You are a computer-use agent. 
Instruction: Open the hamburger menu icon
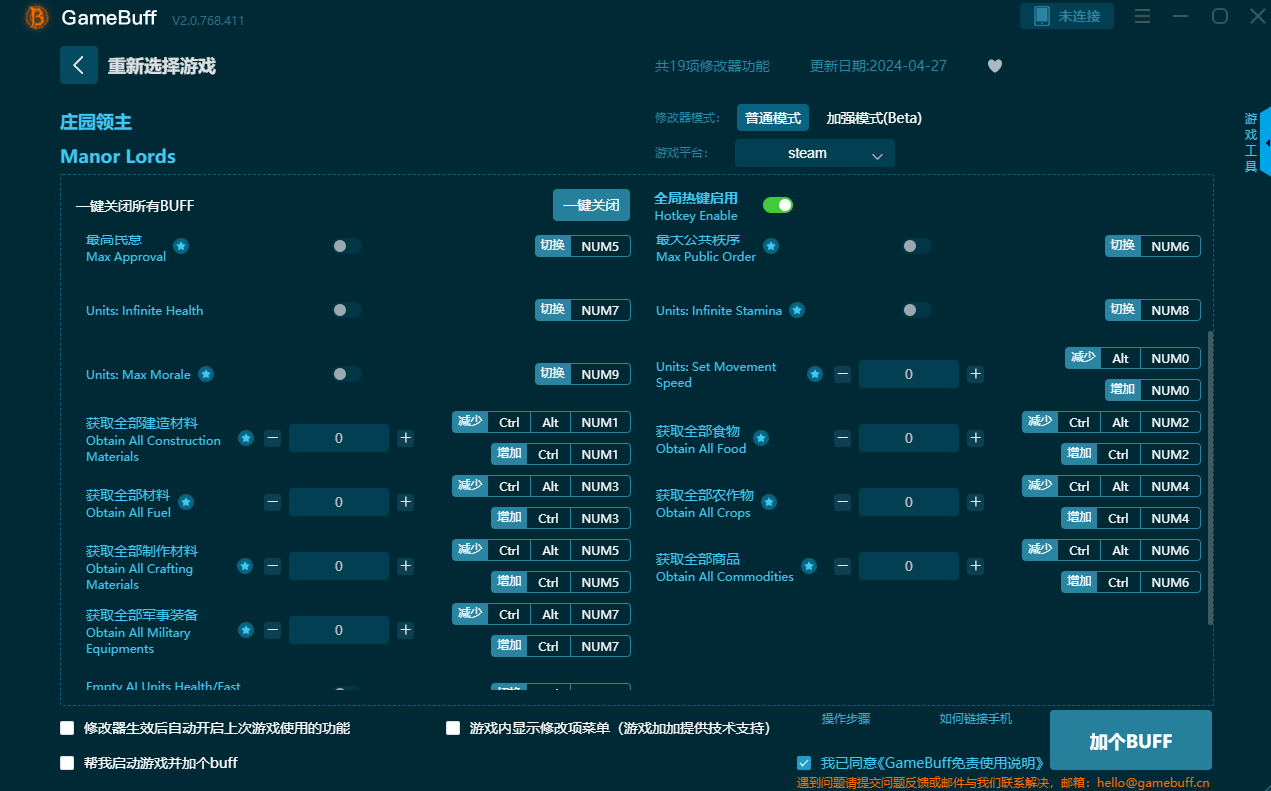coord(1143,16)
